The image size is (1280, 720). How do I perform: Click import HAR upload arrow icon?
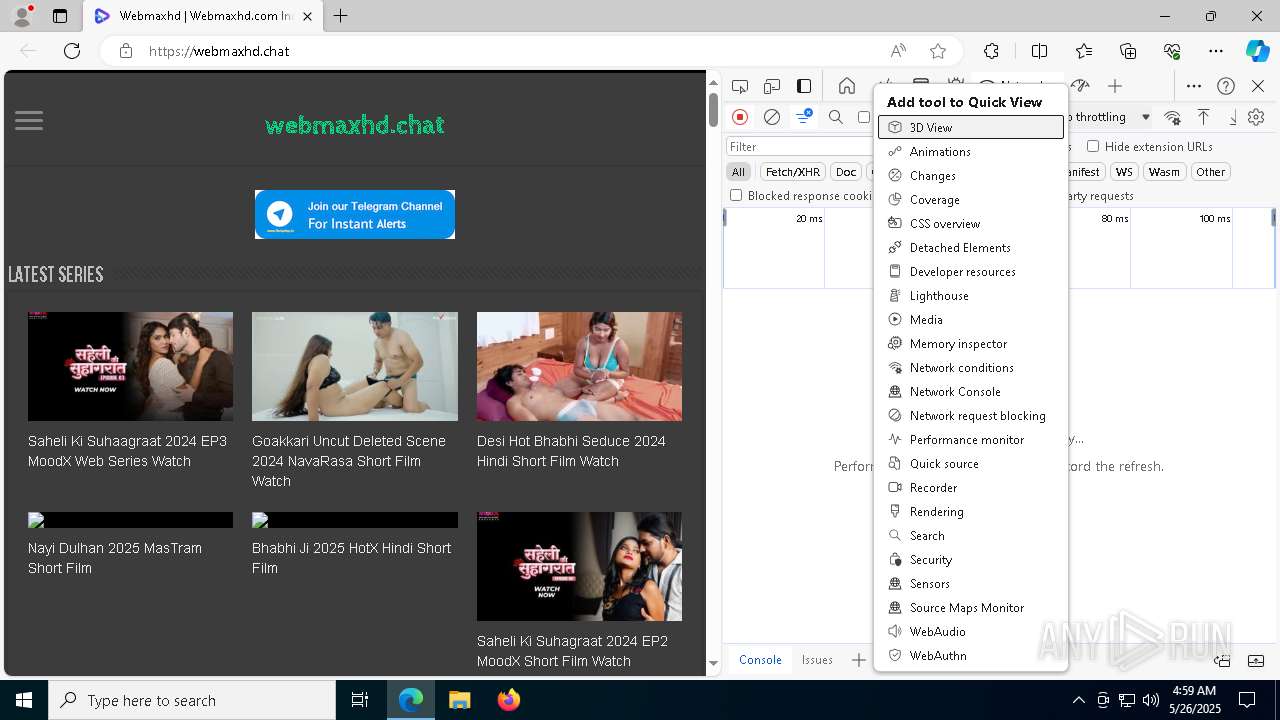[1204, 117]
